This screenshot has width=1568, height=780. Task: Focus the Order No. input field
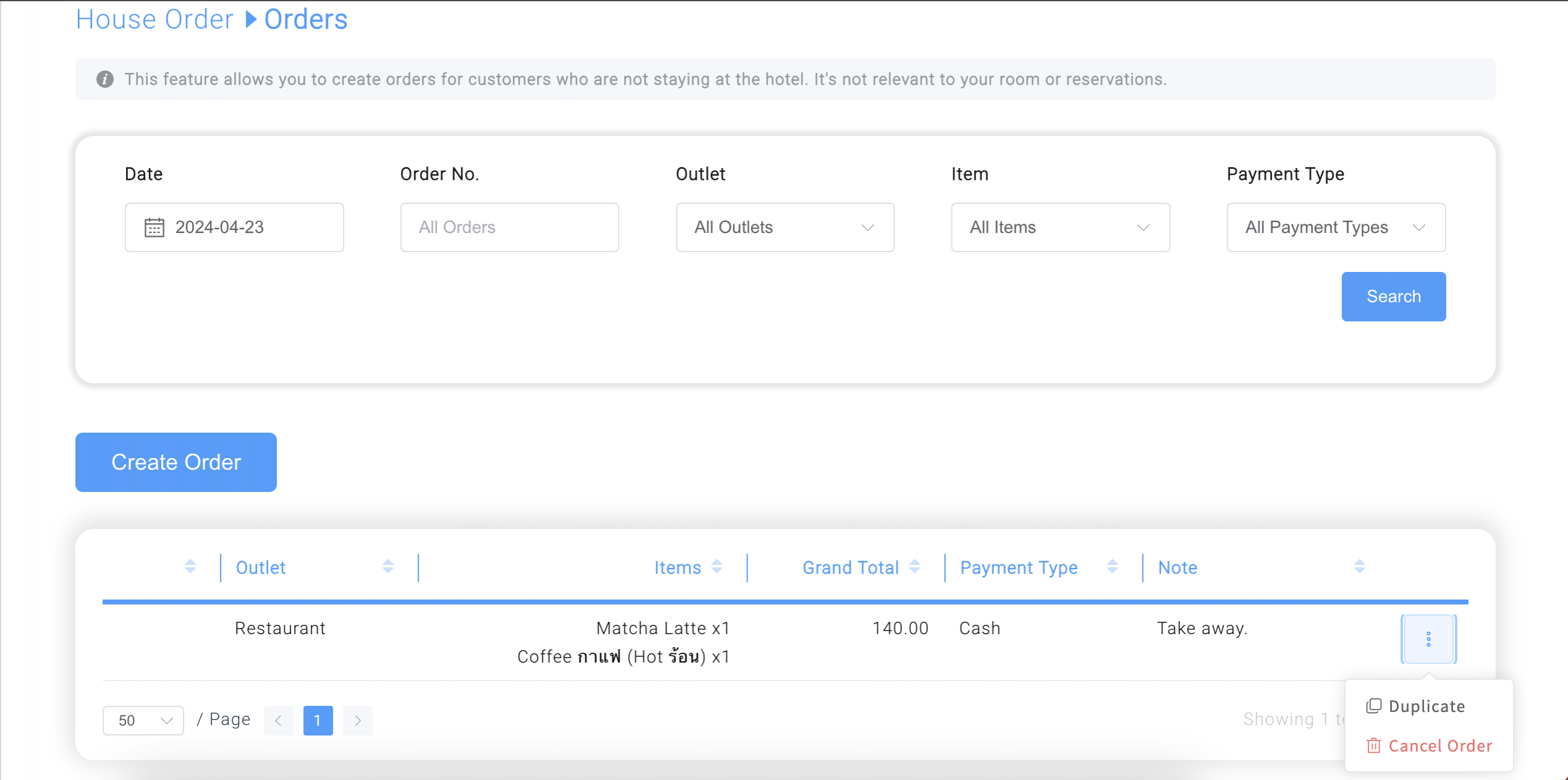coord(509,227)
